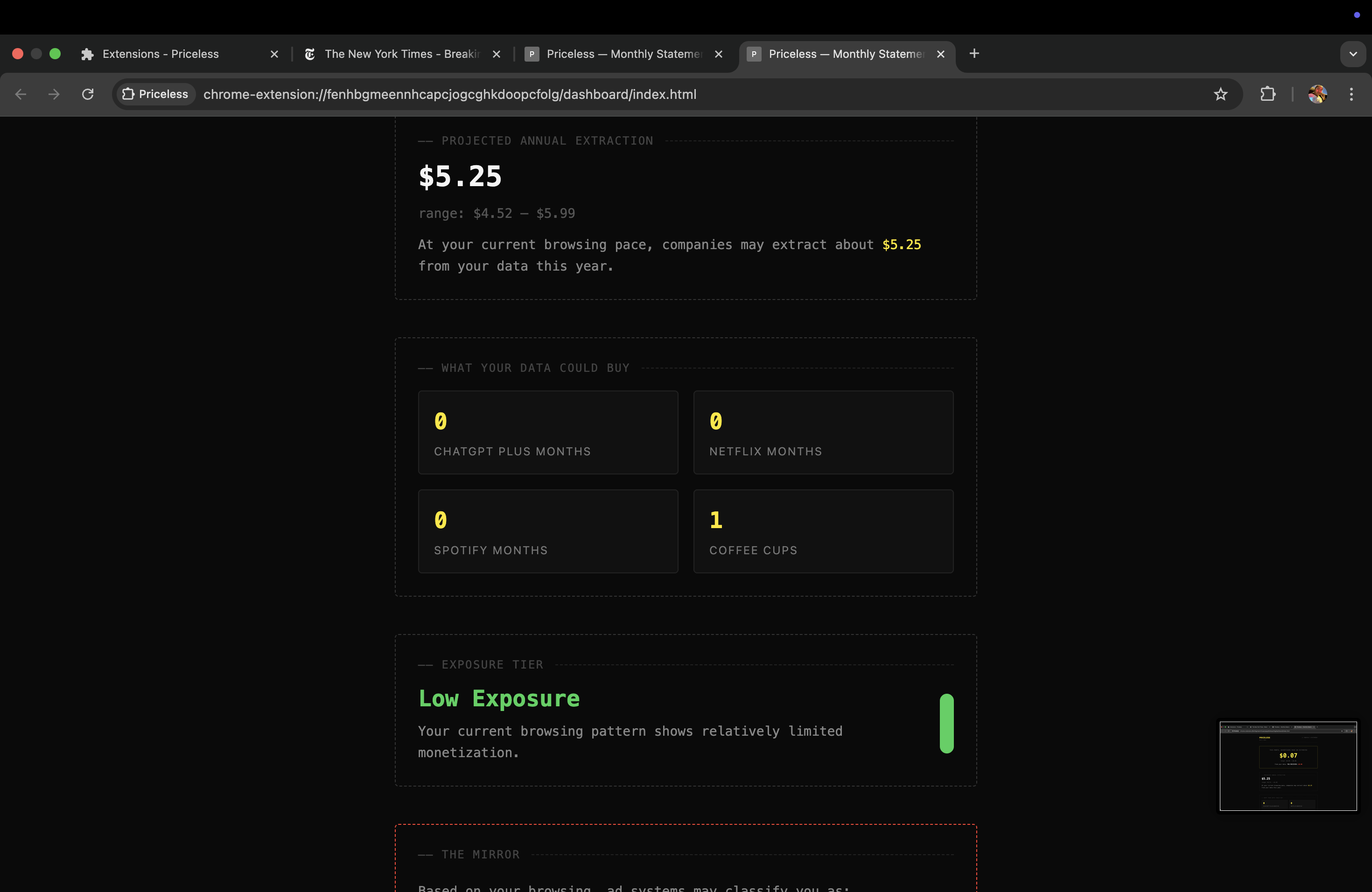Open a new tab with plus button
Screen dimensions: 1372x892
pyautogui.click(x=974, y=54)
